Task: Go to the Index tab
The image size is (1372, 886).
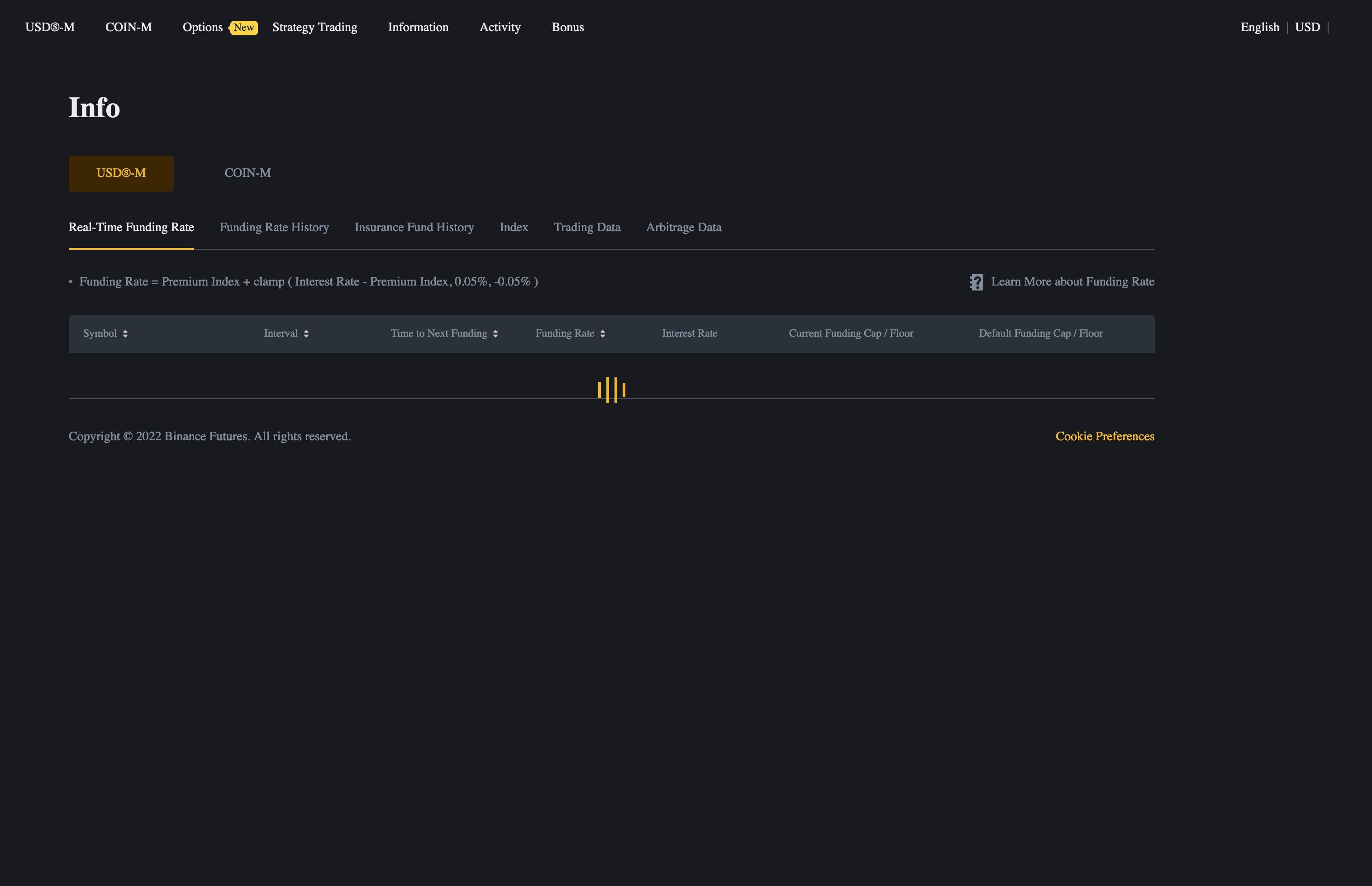Action: 513,227
